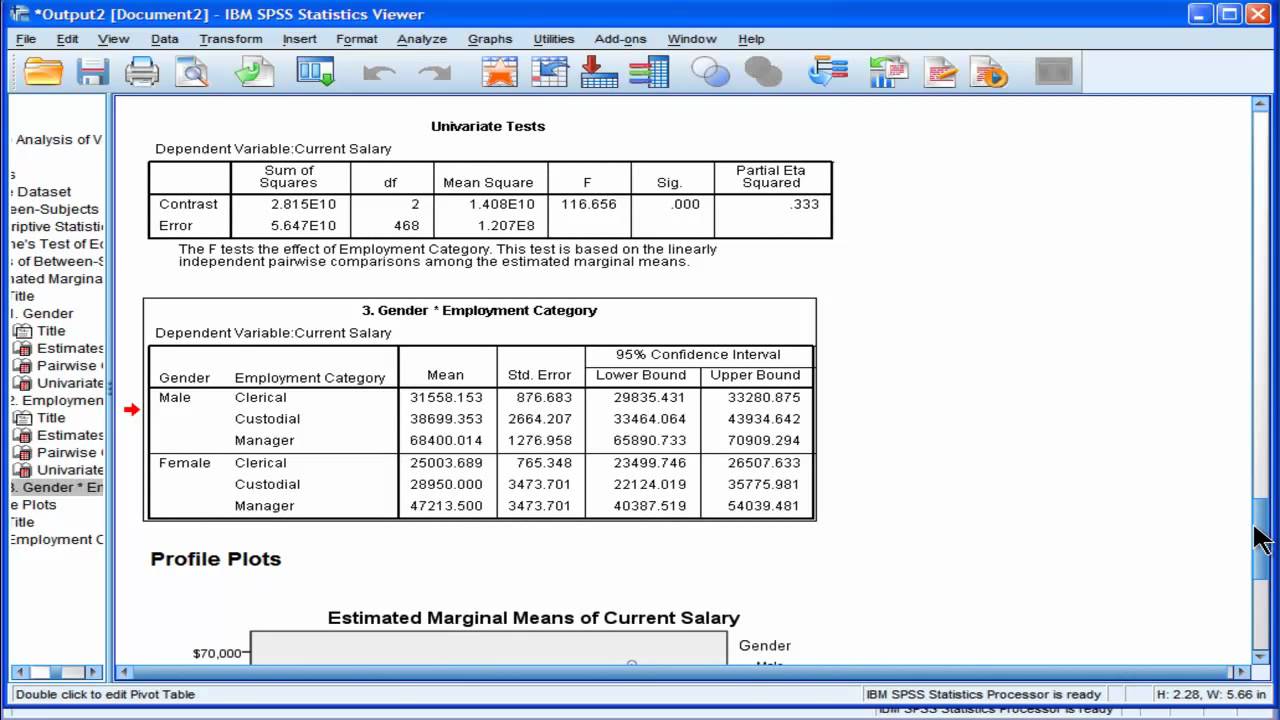Screen dimensions: 1280x720
Task: Select Dataset item in outline pane
Action: click(x=43, y=192)
